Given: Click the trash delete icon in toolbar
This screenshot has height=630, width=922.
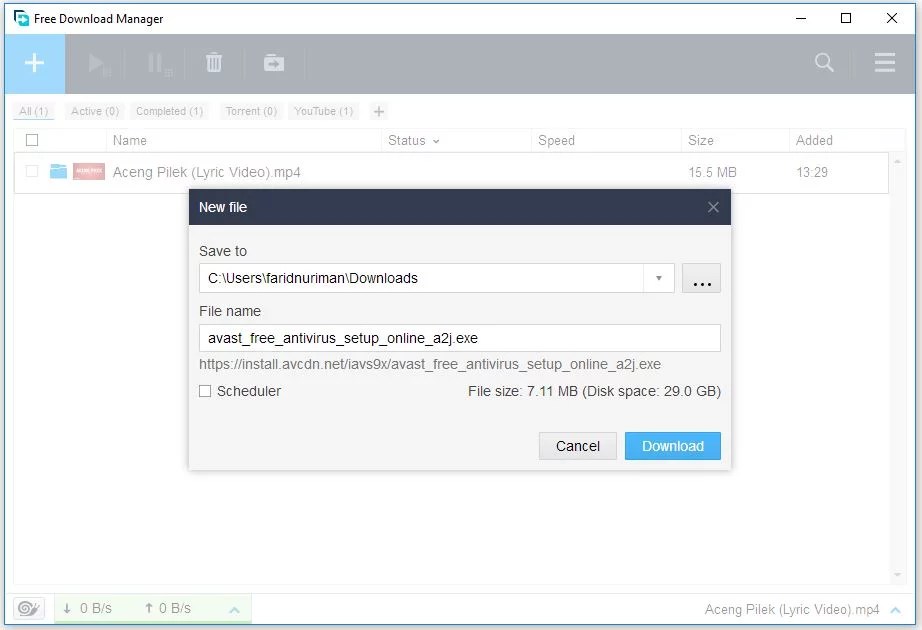Looking at the screenshot, I should click(214, 62).
